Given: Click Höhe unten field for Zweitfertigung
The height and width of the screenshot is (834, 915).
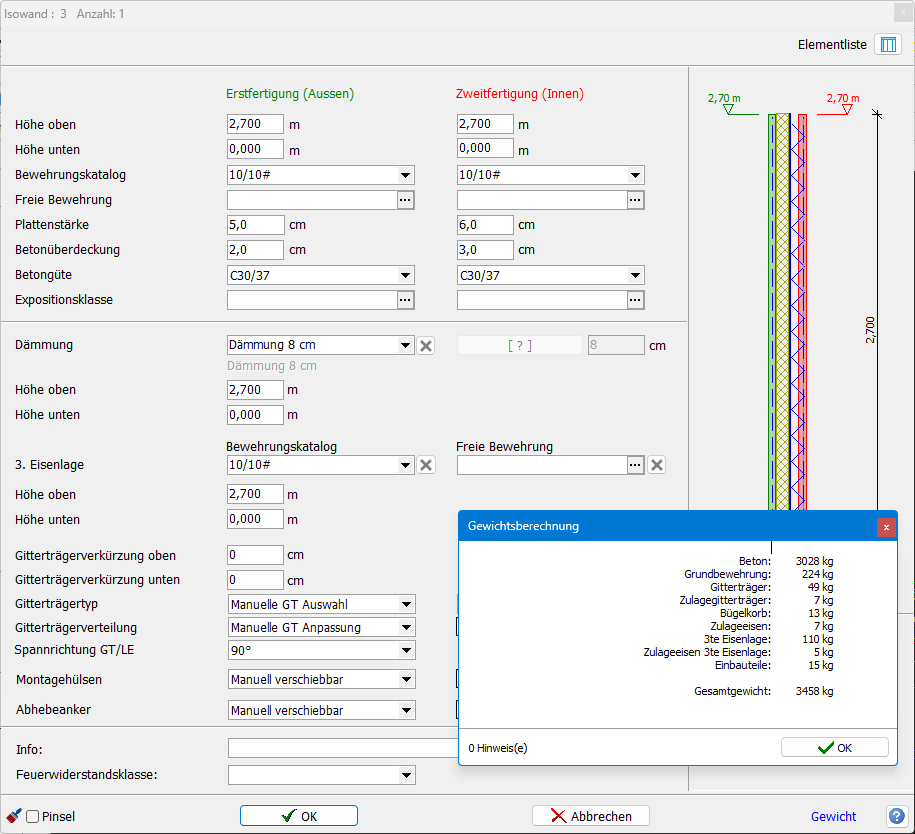Looking at the screenshot, I should [485, 148].
